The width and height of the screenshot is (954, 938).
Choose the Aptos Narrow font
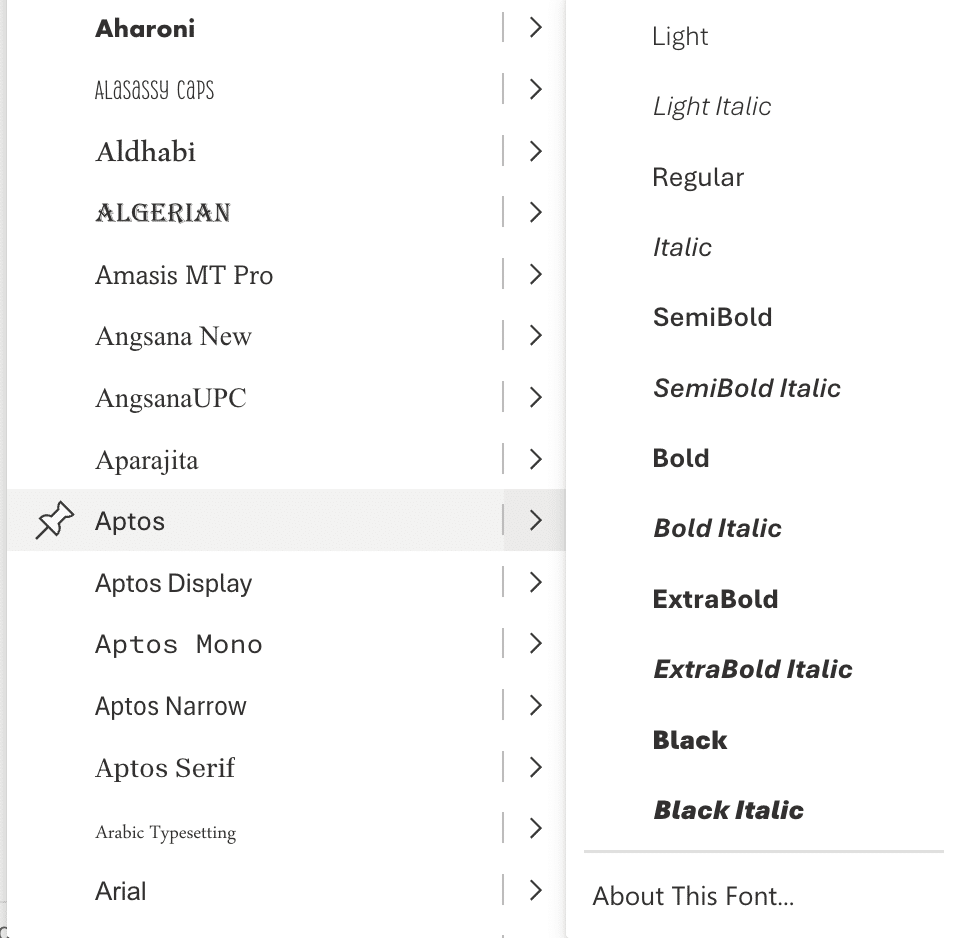pyautogui.click(x=171, y=706)
